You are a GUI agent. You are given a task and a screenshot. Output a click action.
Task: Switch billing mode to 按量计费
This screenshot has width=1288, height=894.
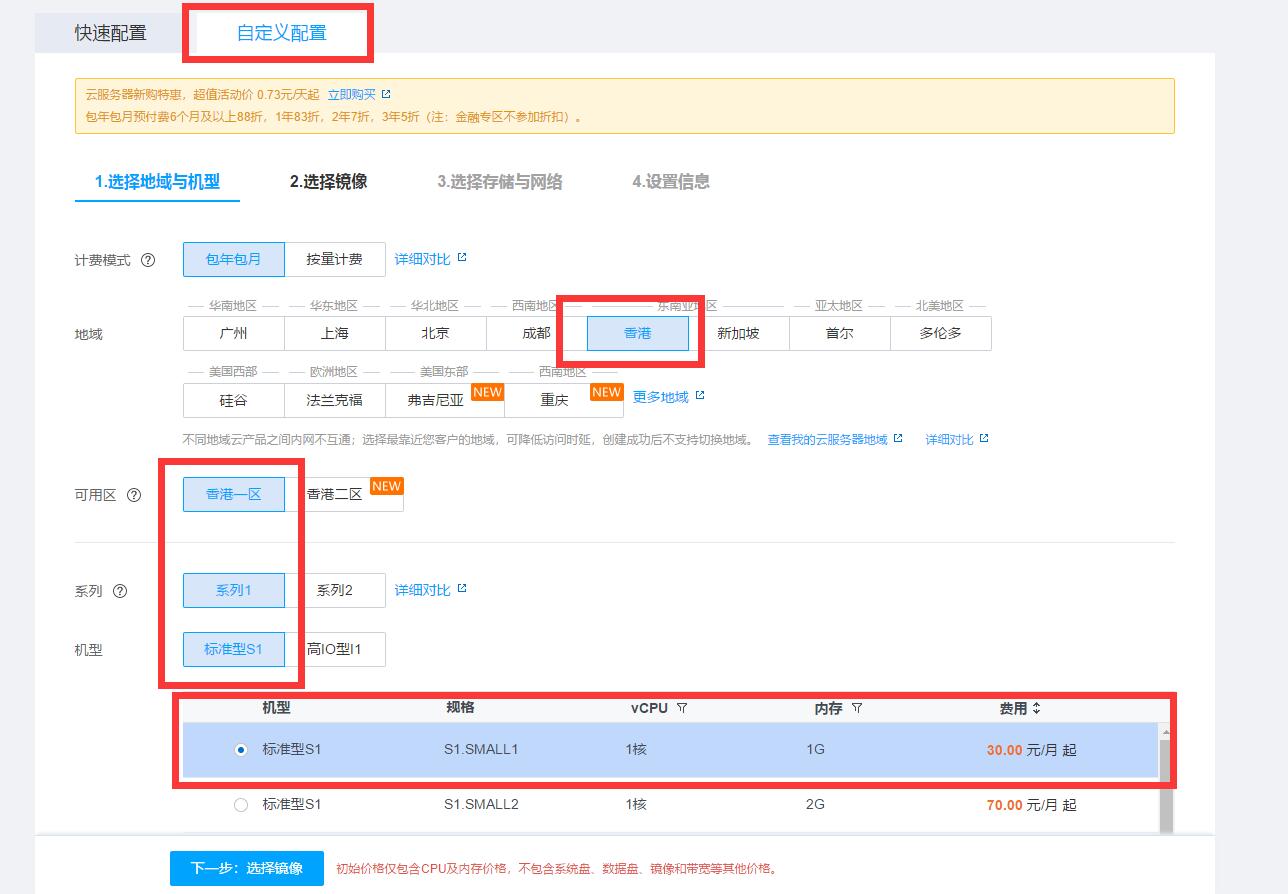tap(334, 260)
